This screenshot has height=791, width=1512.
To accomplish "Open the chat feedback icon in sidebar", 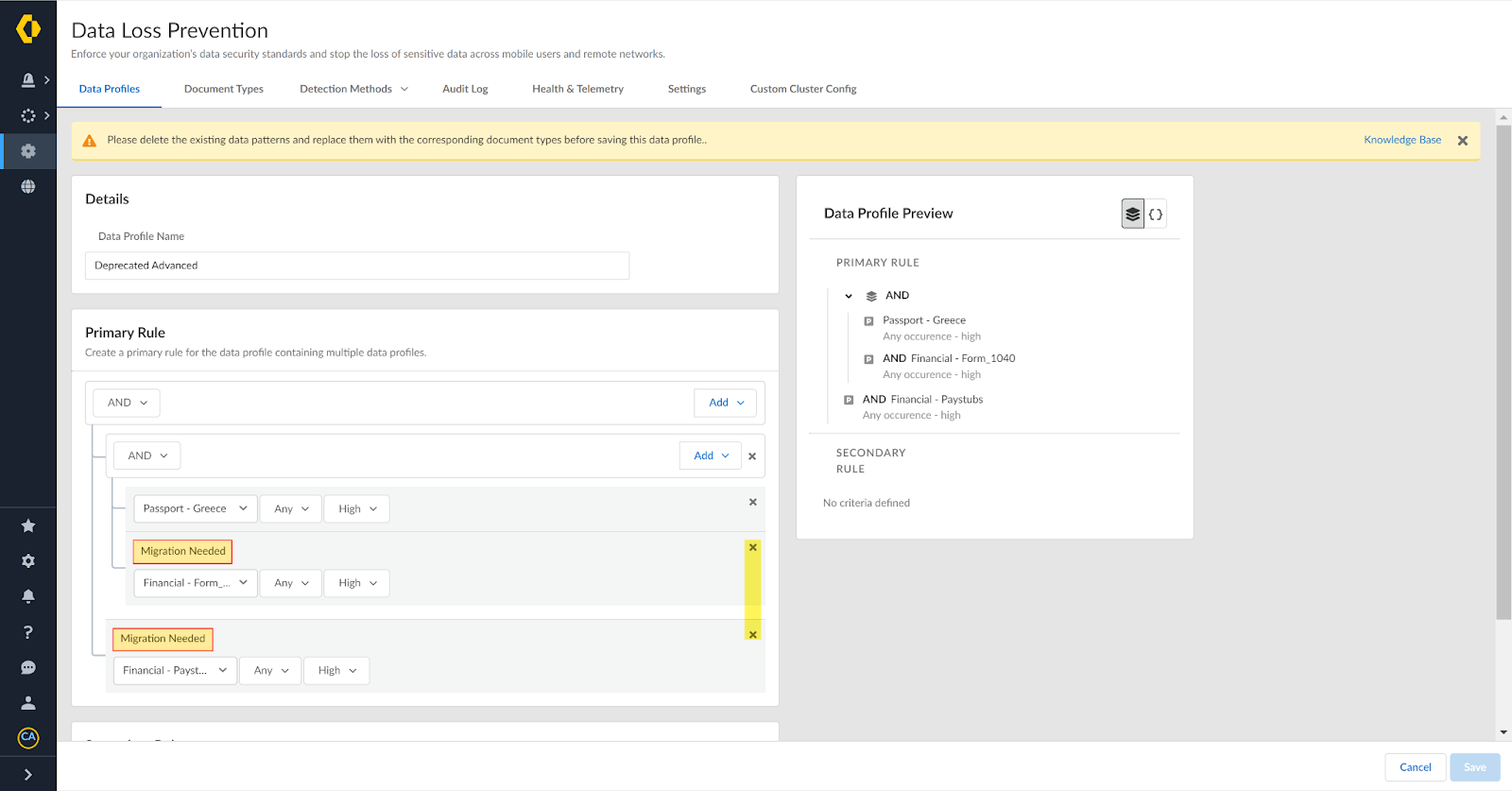I will click(28, 667).
